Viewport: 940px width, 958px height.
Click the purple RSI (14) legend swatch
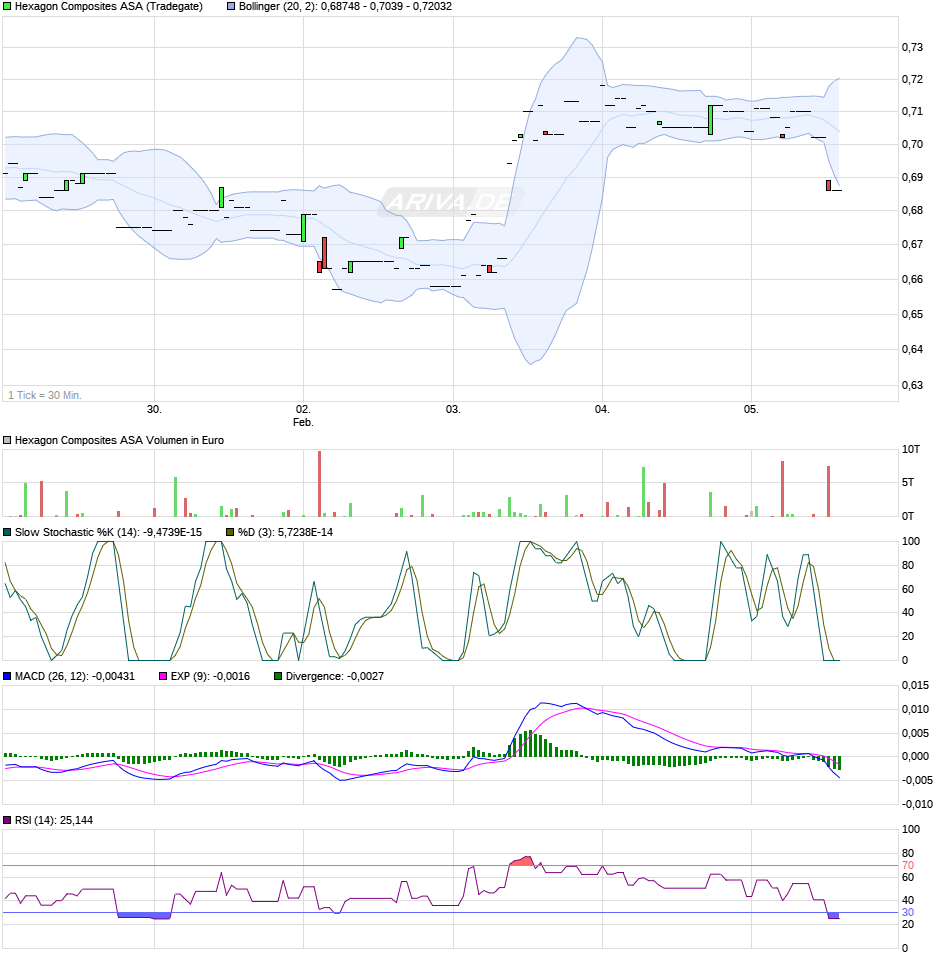click(x=7, y=821)
